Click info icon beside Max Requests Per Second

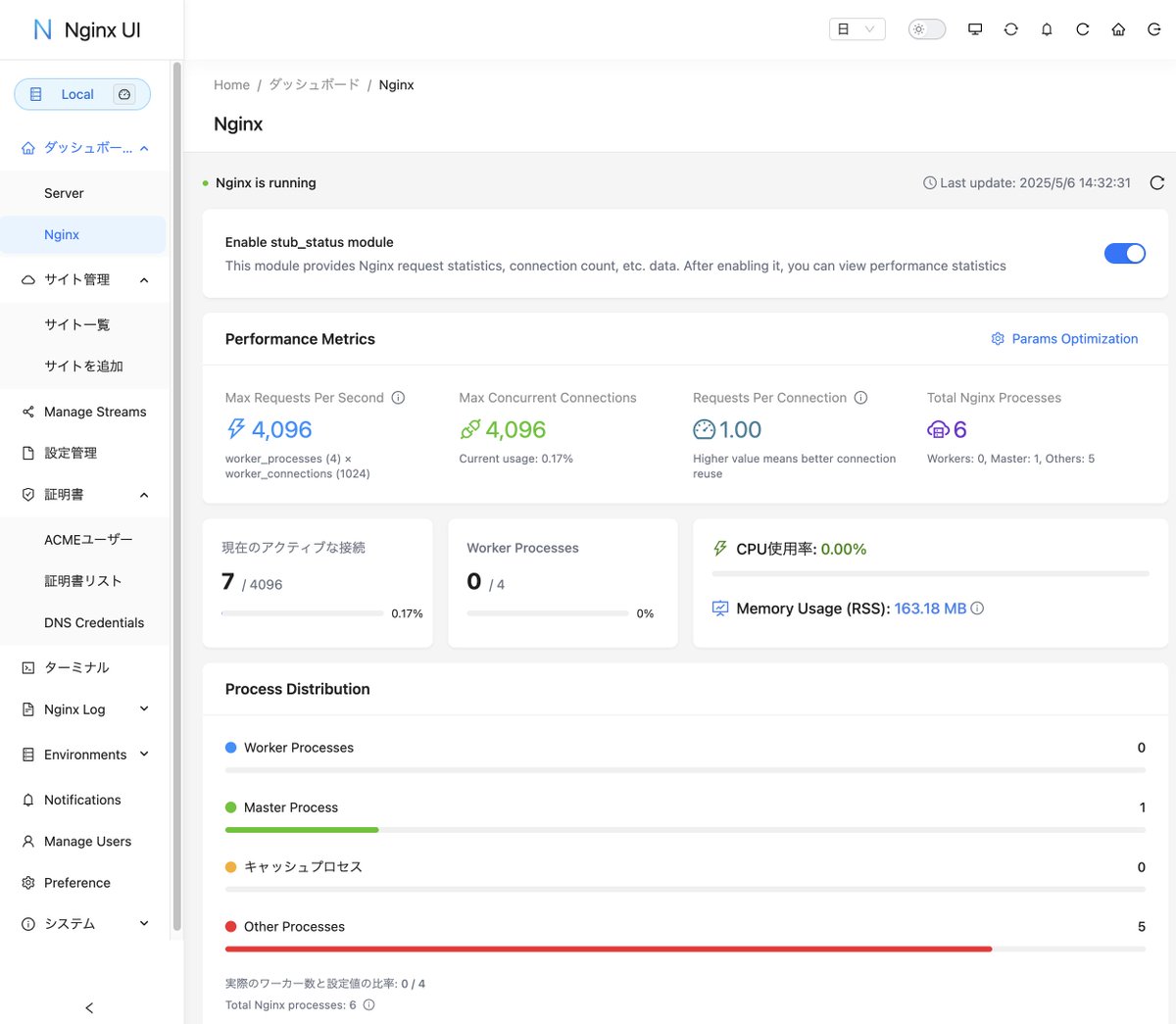tap(398, 398)
